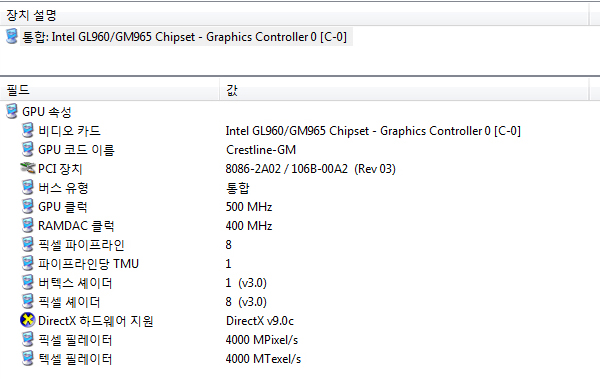Image resolution: width=600 pixels, height=379 pixels.
Task: Click the PCI 장치 card icon
Action: coord(28,168)
